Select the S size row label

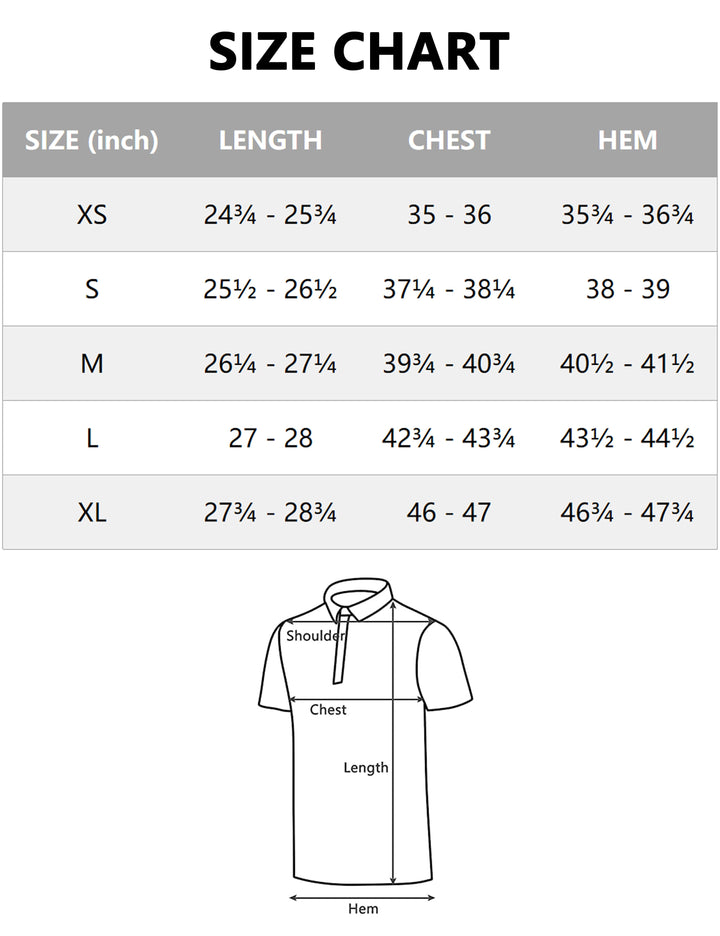(x=92, y=289)
